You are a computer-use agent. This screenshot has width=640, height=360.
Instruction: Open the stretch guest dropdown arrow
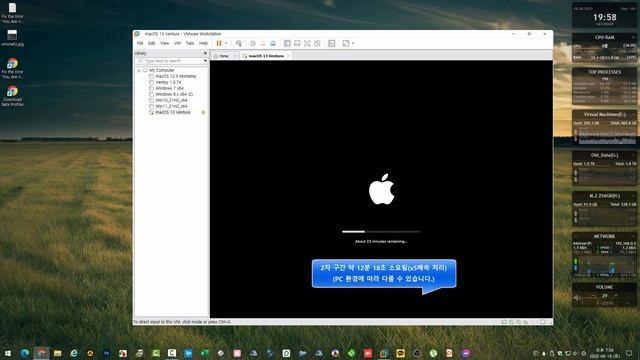353,43
